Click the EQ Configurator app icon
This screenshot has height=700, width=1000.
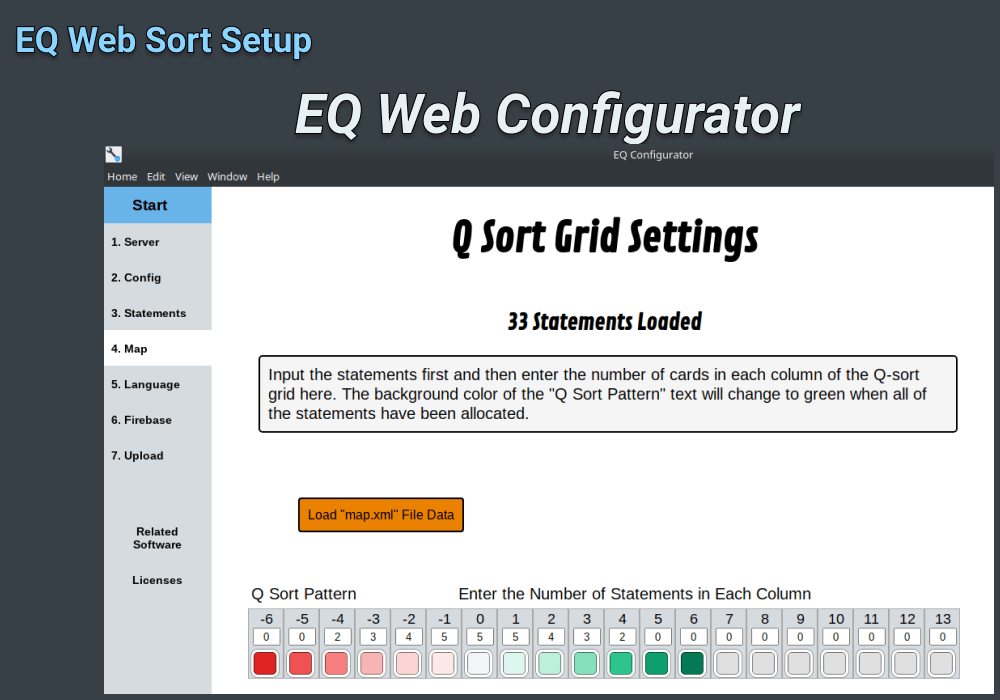tap(113, 155)
